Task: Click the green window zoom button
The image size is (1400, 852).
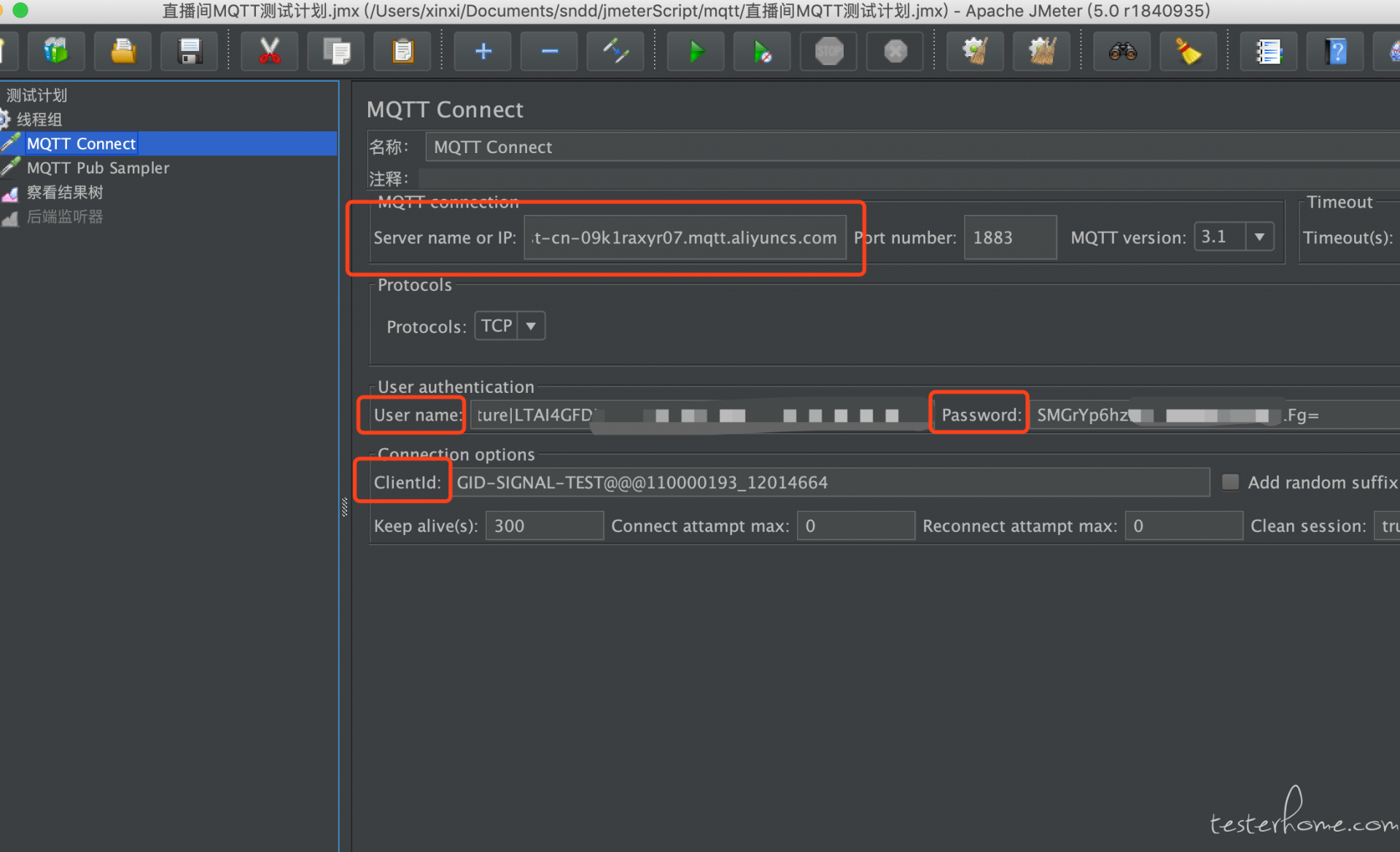Action: (x=20, y=9)
